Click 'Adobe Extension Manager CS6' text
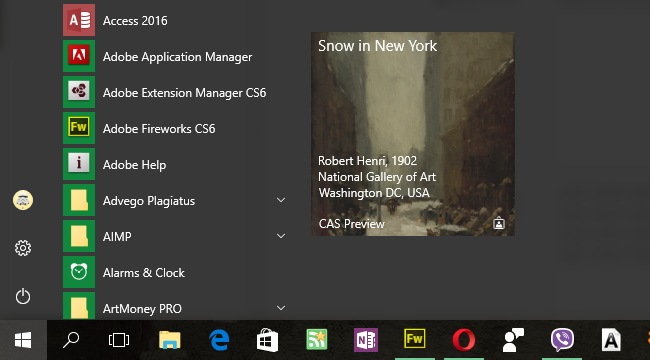Viewport: 650px width, 360px height. click(184, 93)
